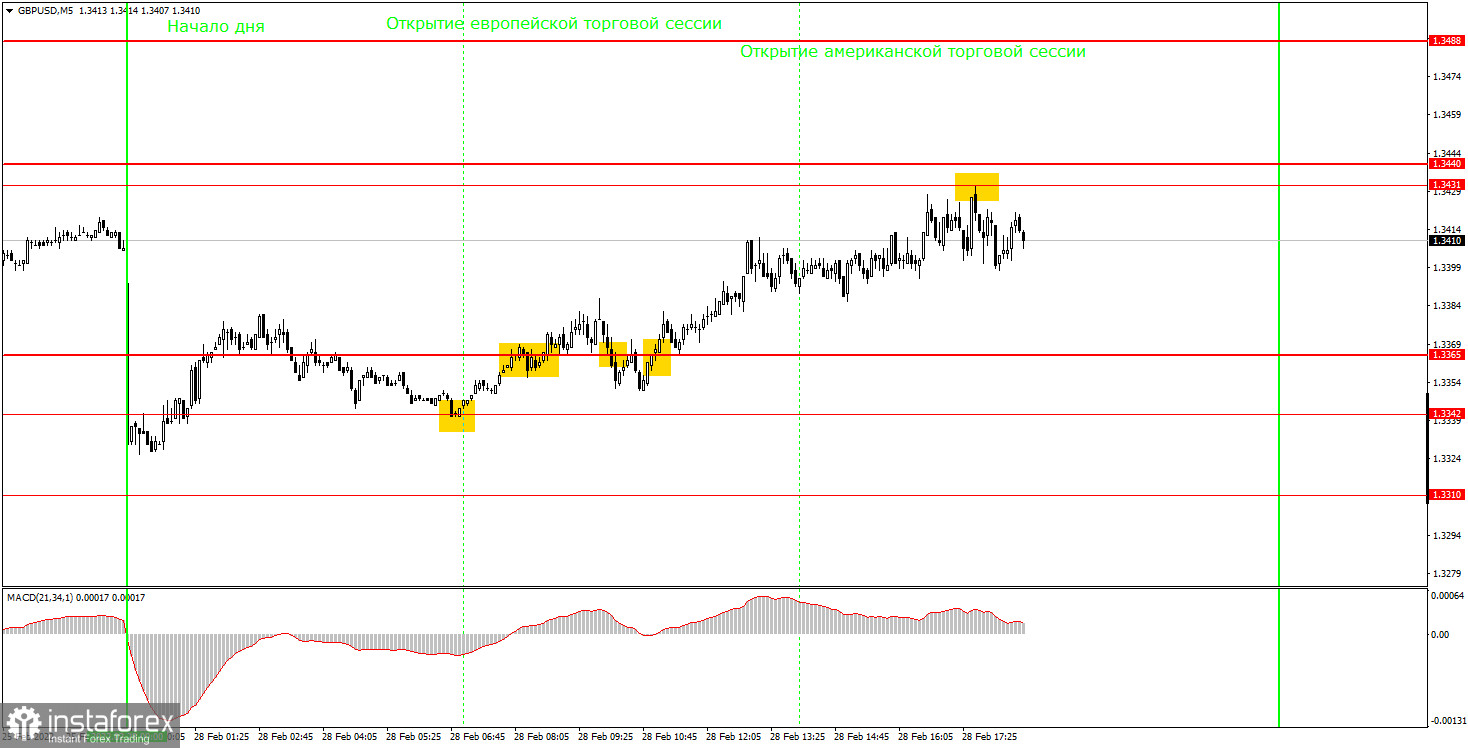The image size is (1468, 748).
Task: Click the 28 Feb 13:25 time label
Action: pyautogui.click(x=798, y=738)
